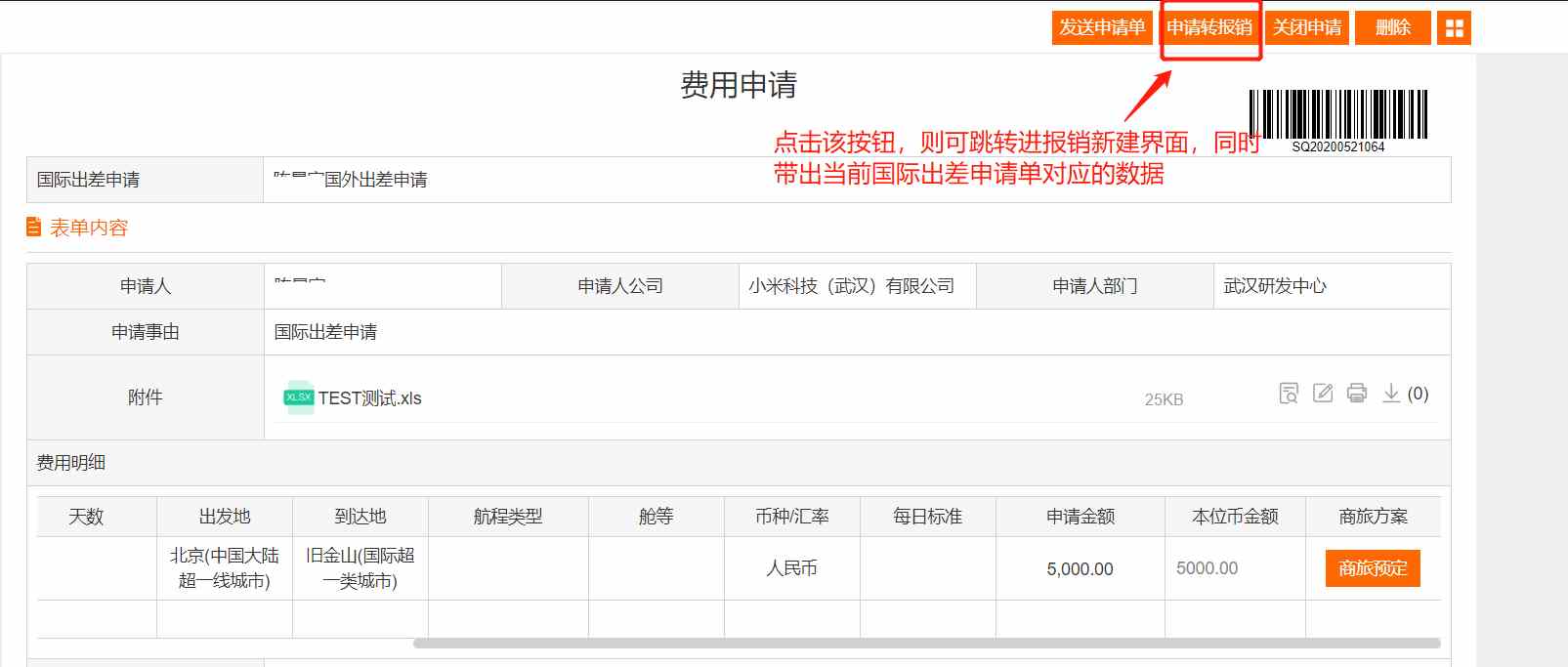Click the 小米科技（武汉）有限公司 value
The width and height of the screenshot is (1568, 667).
851,286
